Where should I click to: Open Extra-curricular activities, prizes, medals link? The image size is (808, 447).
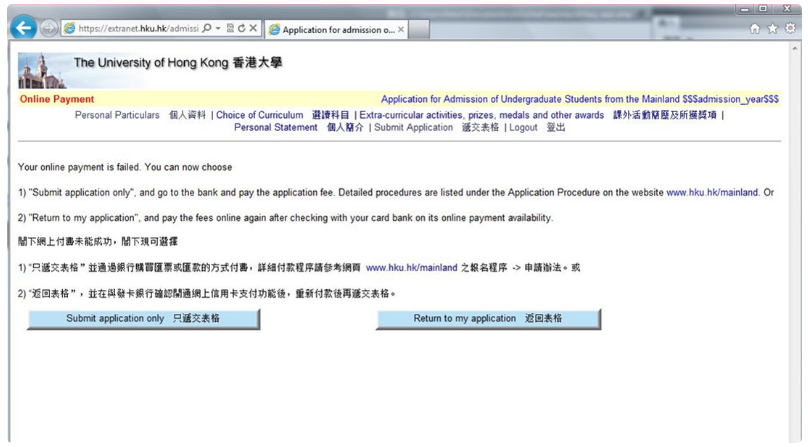481,115
